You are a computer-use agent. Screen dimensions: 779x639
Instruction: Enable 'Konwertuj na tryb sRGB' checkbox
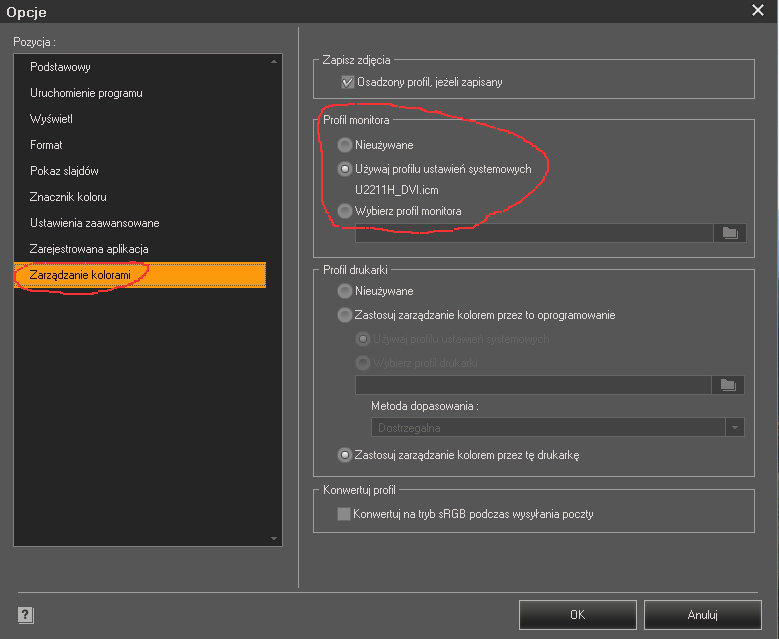coord(345,514)
